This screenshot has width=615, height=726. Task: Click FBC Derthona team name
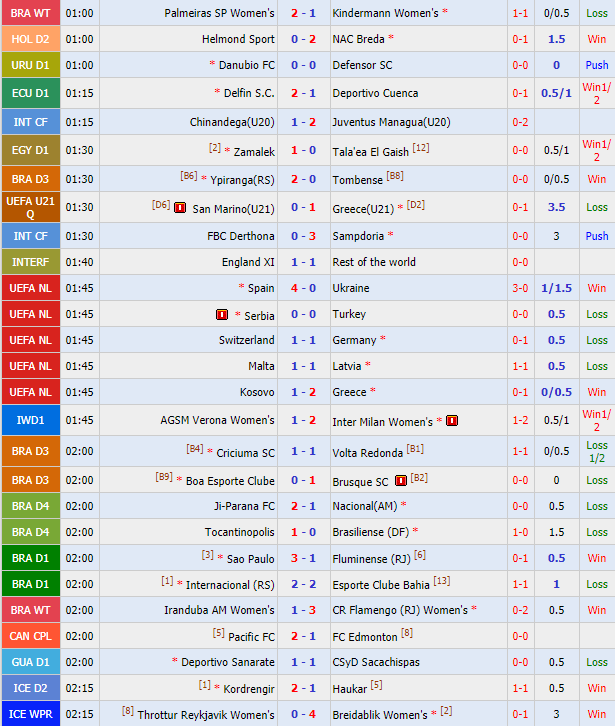[x=241, y=236]
